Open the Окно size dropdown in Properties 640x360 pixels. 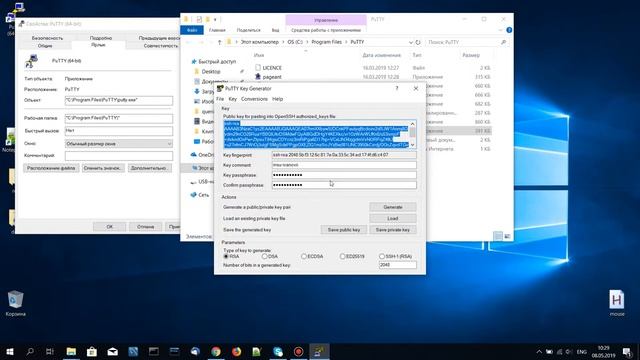(118, 144)
